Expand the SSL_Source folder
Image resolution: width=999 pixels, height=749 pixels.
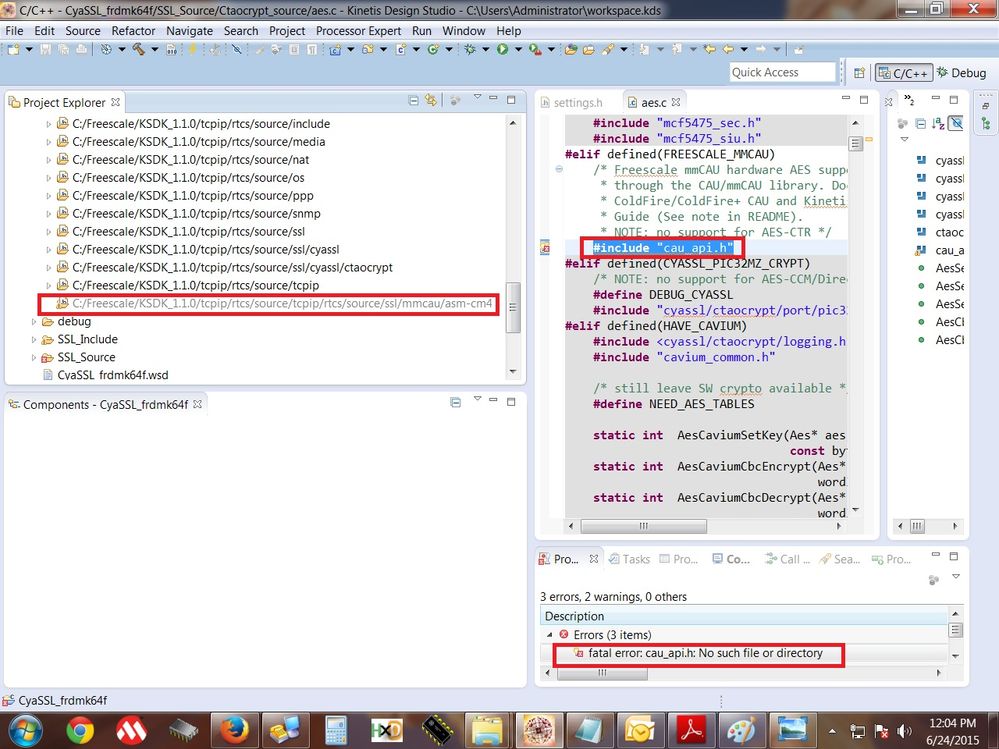pyautogui.click(x=34, y=357)
